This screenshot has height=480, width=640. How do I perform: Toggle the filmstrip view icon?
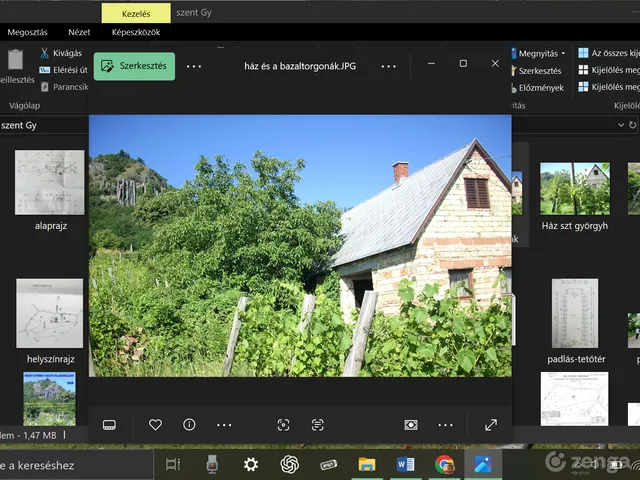pos(109,425)
